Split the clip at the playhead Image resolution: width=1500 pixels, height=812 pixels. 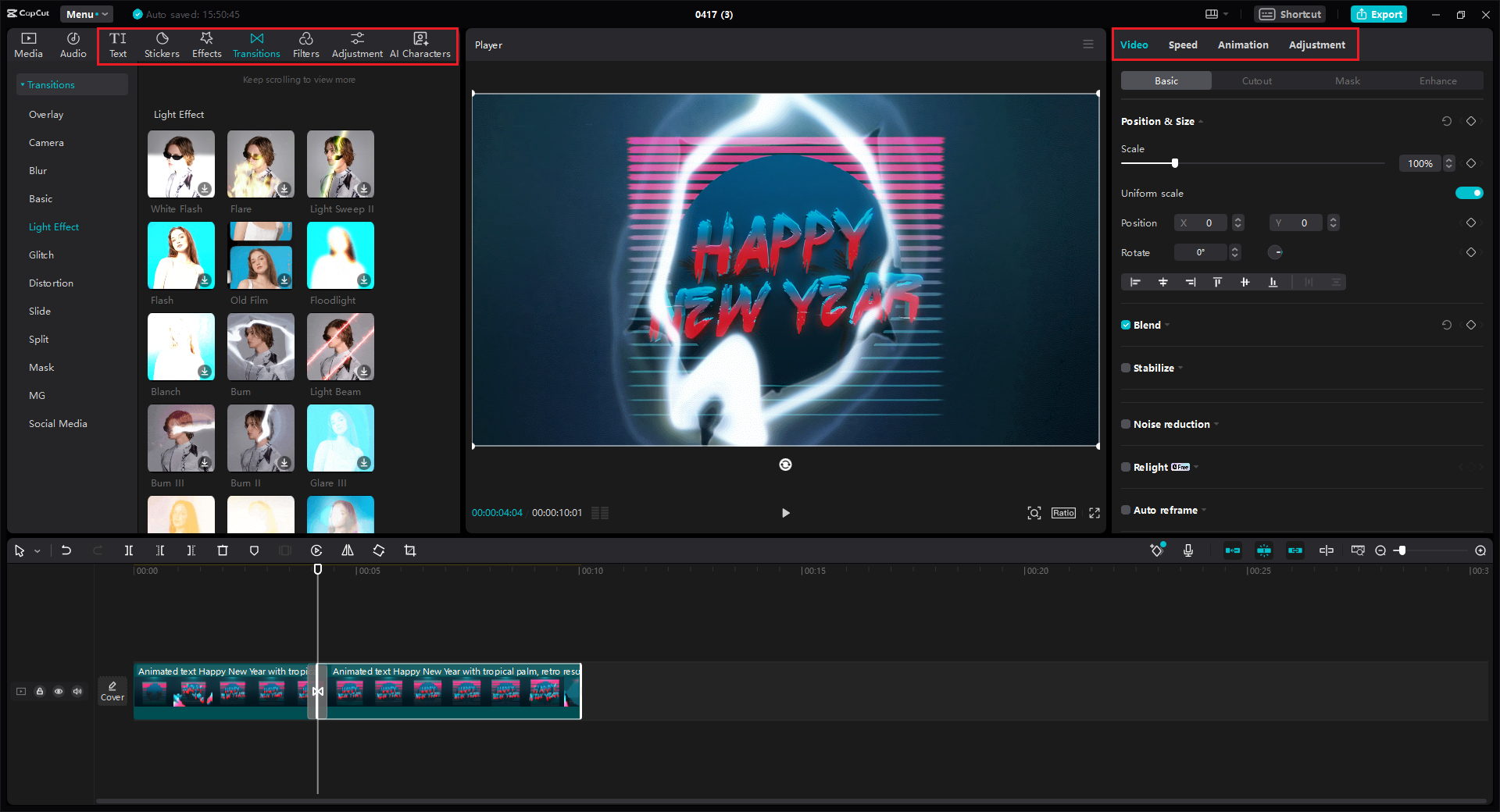click(x=129, y=550)
